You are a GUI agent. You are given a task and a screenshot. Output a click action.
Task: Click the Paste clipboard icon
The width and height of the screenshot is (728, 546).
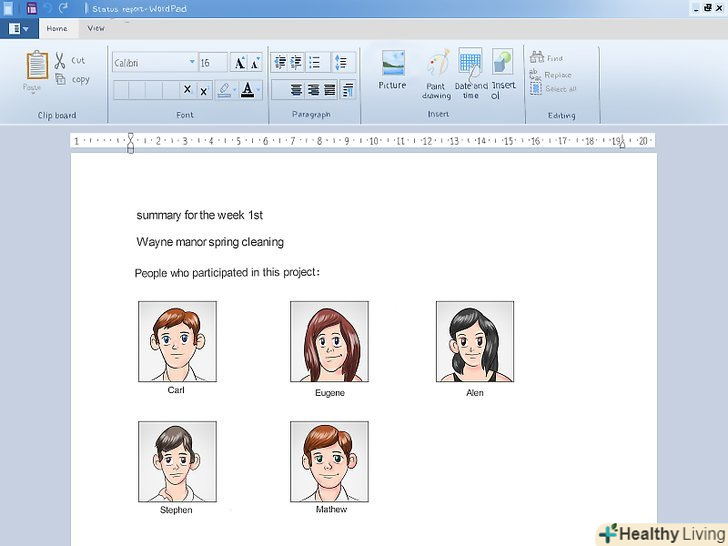coord(36,67)
